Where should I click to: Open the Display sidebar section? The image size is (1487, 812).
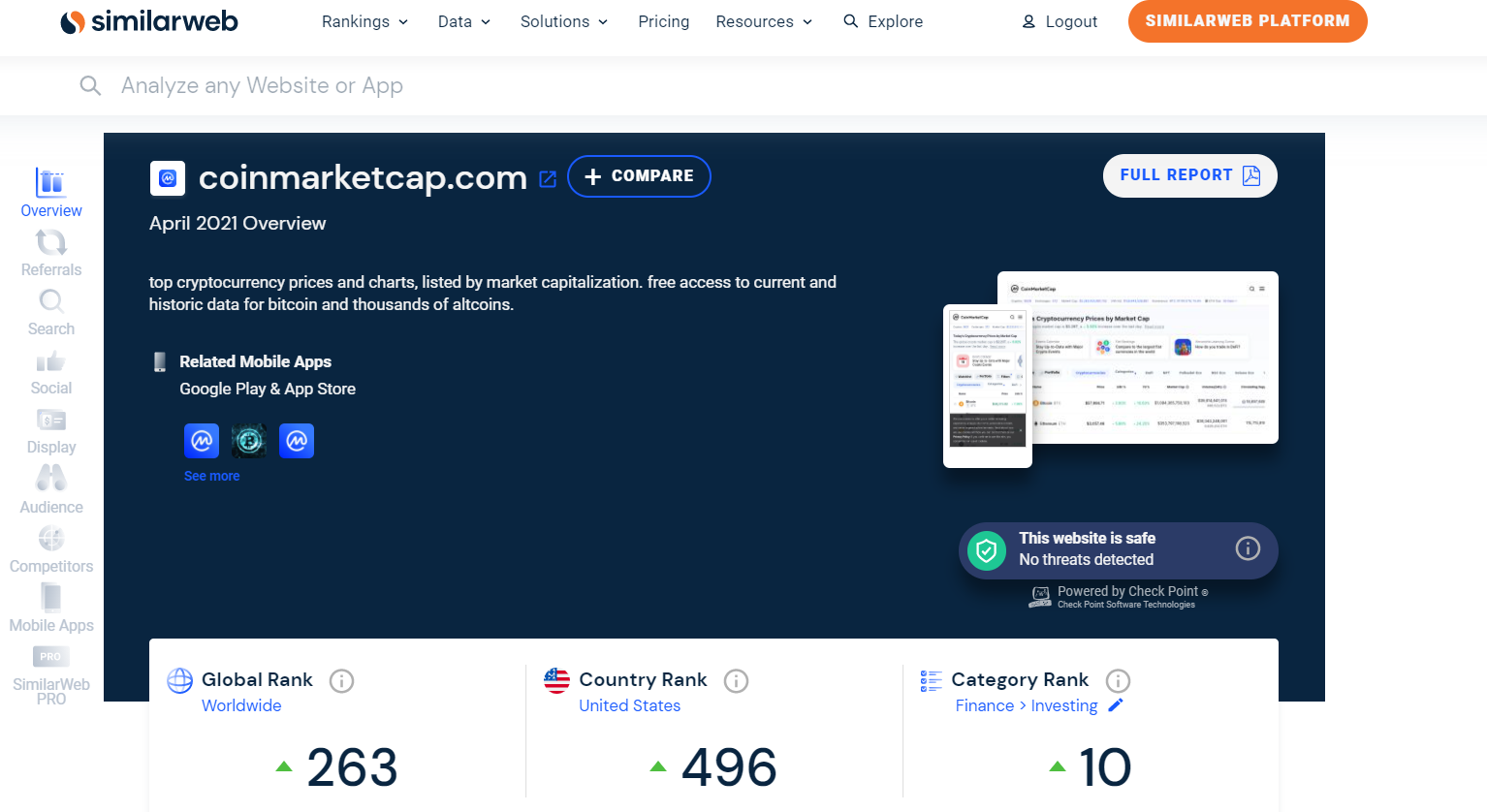(x=51, y=432)
